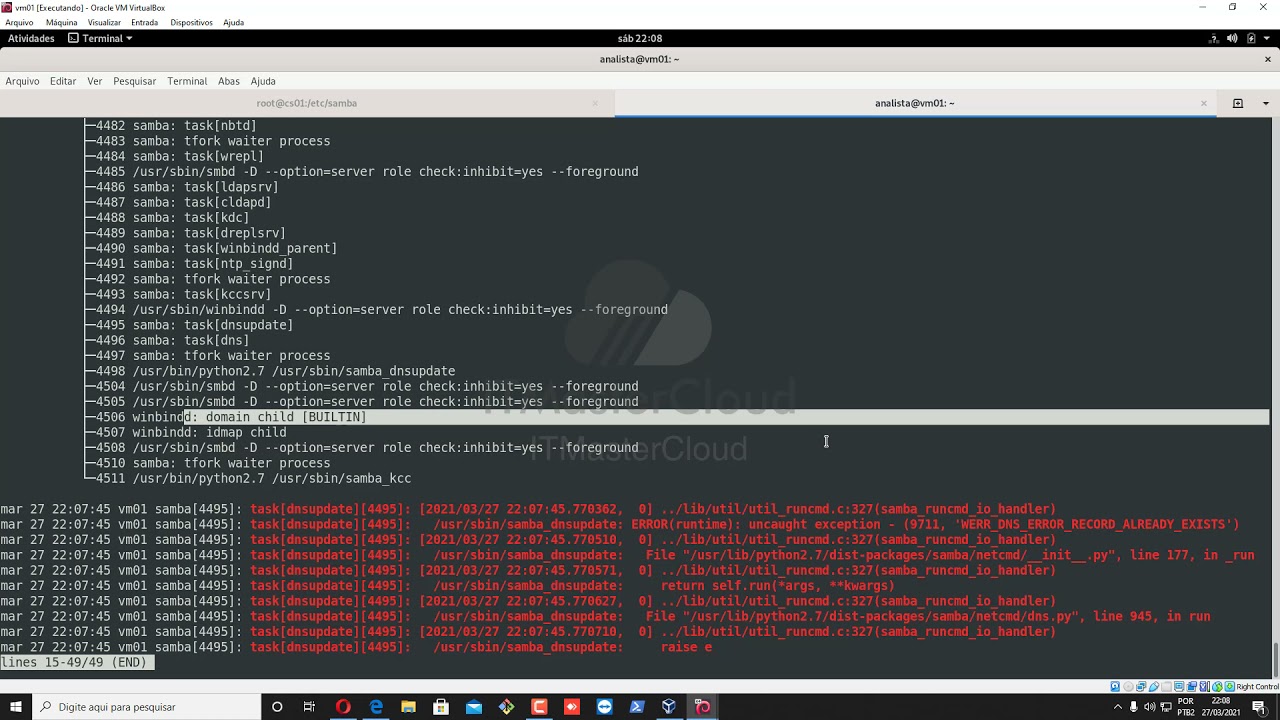Click 'raise e' log line
The width and height of the screenshot is (1280, 720).
686,647
